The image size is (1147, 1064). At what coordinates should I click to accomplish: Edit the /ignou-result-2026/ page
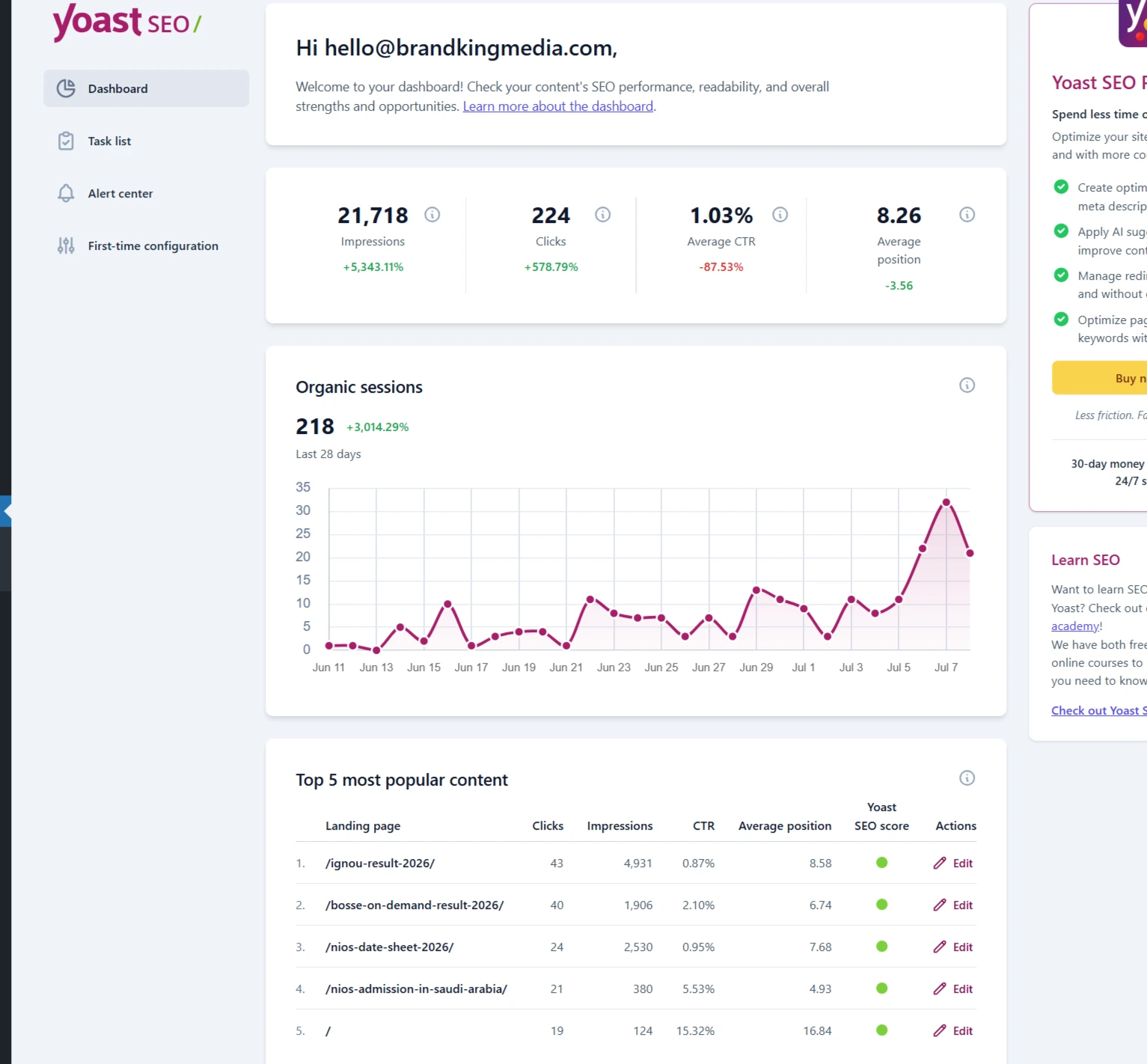pos(953,863)
